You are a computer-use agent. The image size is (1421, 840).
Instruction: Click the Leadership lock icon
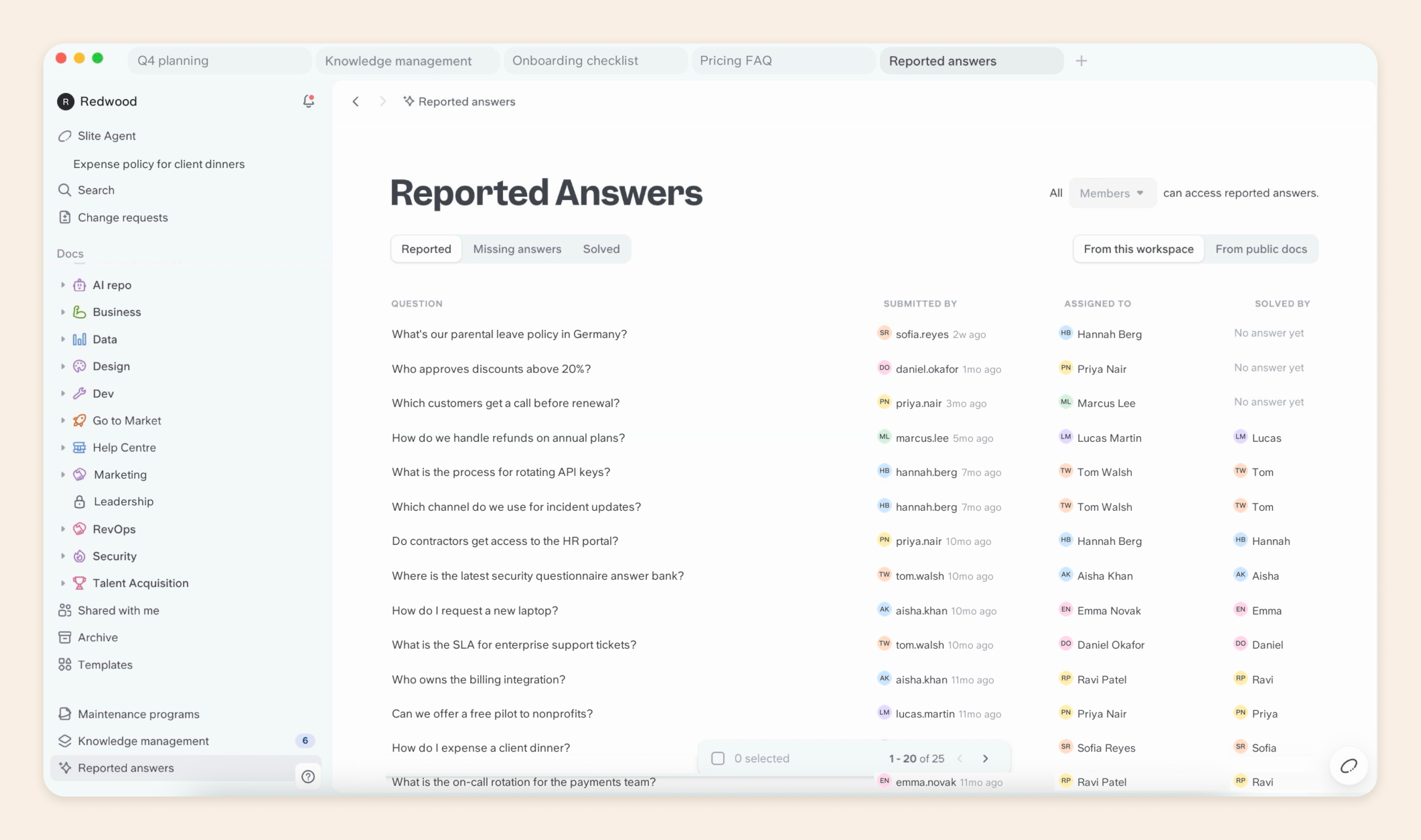80,501
